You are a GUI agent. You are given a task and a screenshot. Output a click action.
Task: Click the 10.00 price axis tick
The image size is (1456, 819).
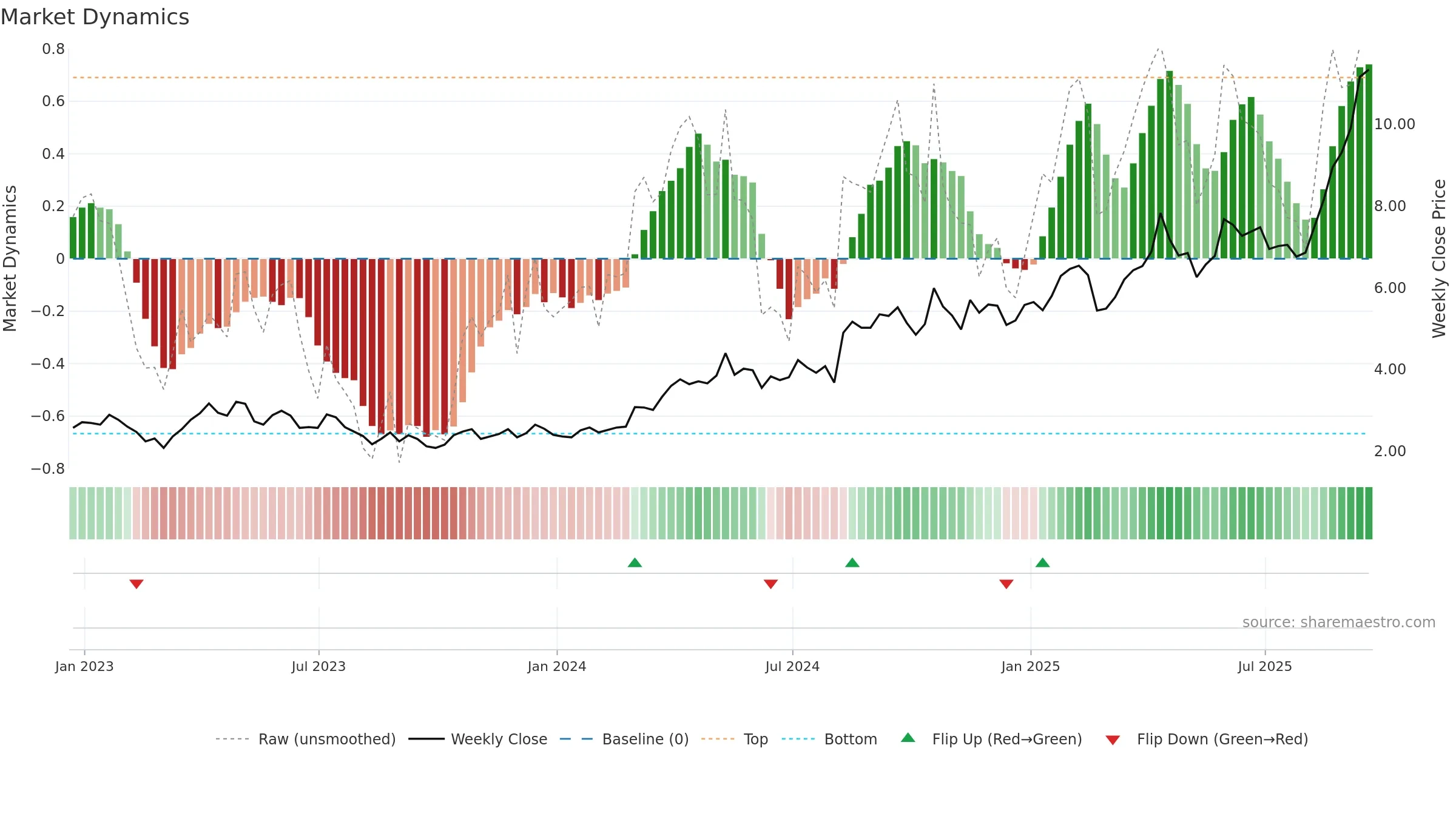pos(1394,124)
